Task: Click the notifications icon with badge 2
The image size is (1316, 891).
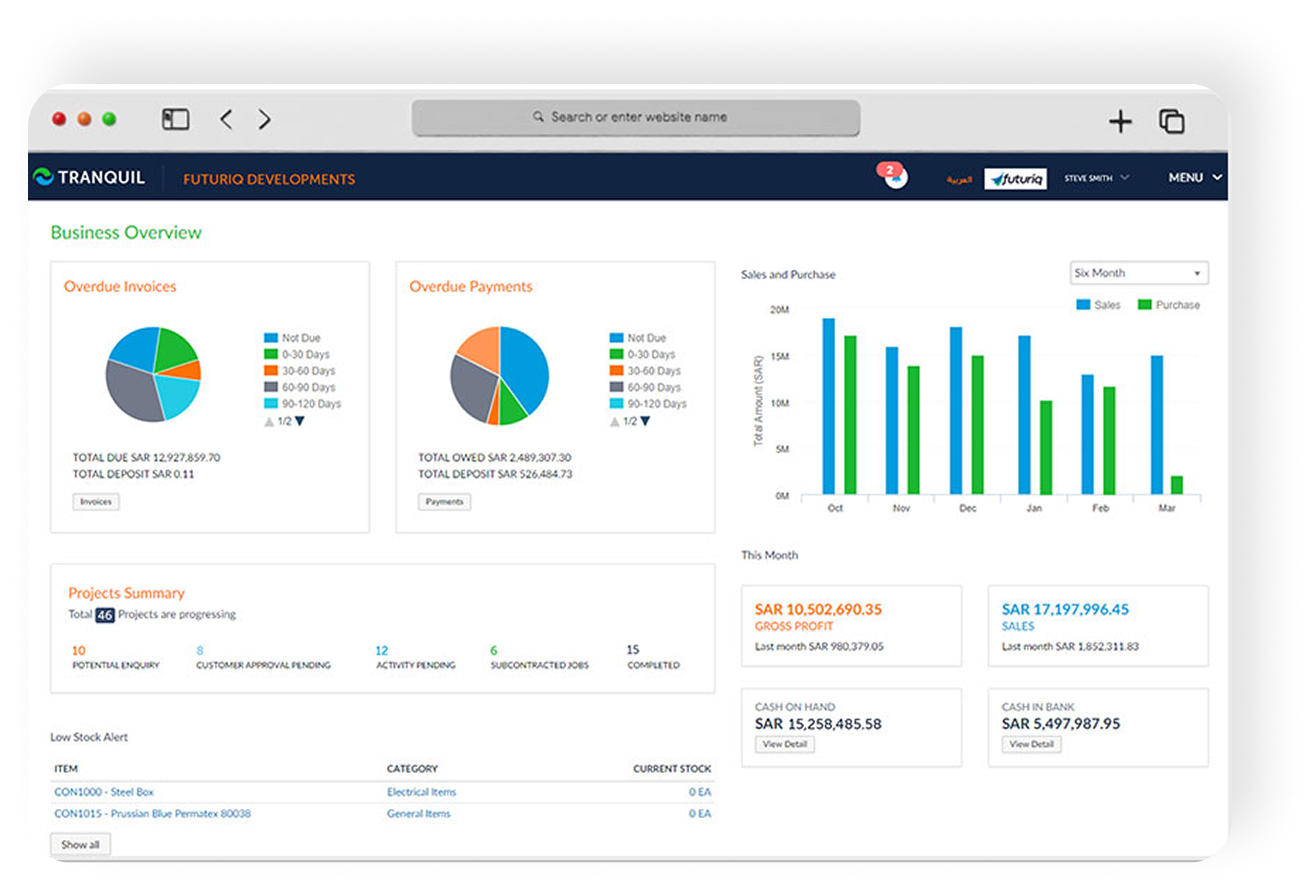Action: tap(895, 177)
